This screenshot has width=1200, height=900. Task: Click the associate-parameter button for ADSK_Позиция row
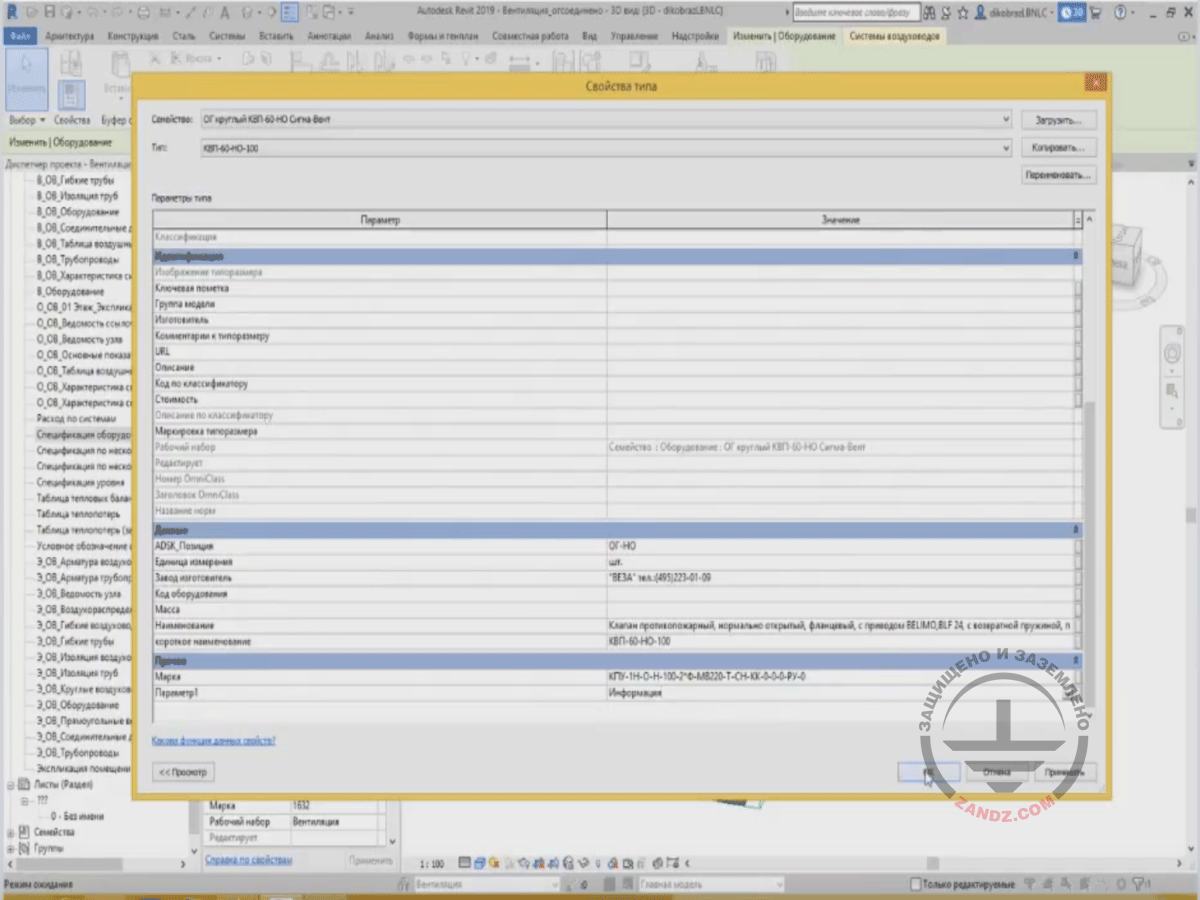click(x=1078, y=546)
